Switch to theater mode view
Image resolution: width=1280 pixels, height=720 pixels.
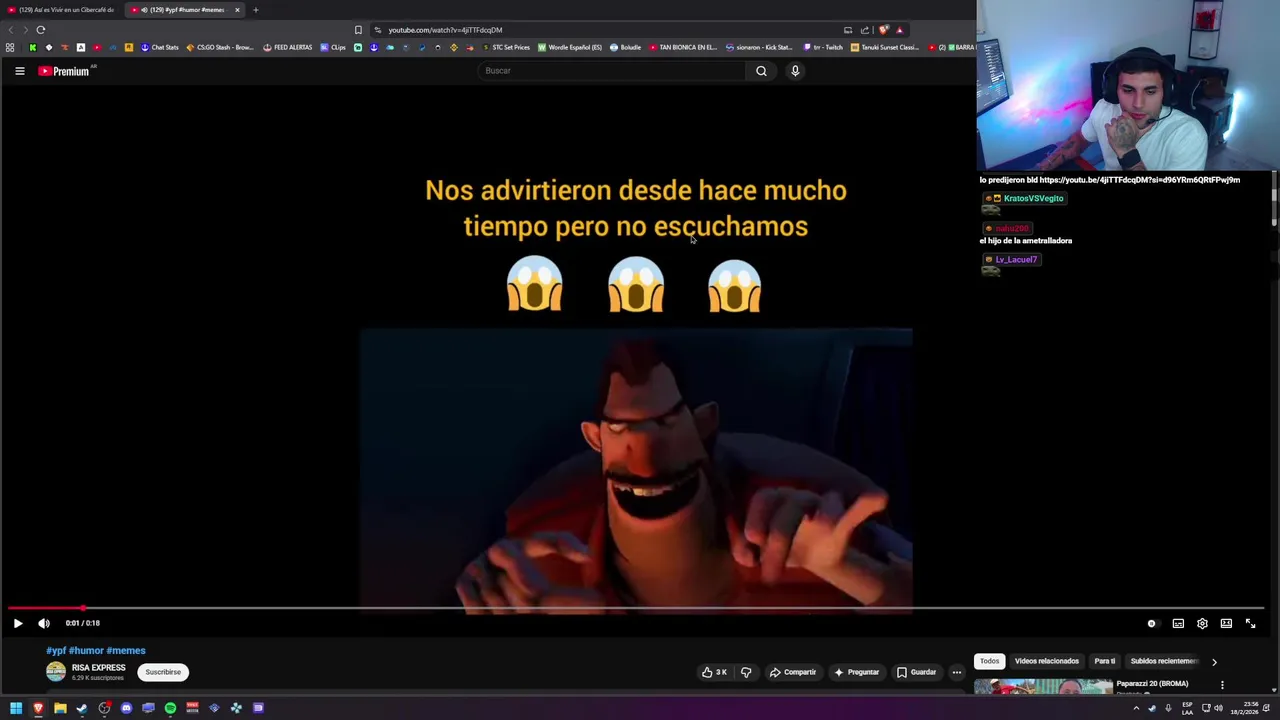pos(1226,623)
